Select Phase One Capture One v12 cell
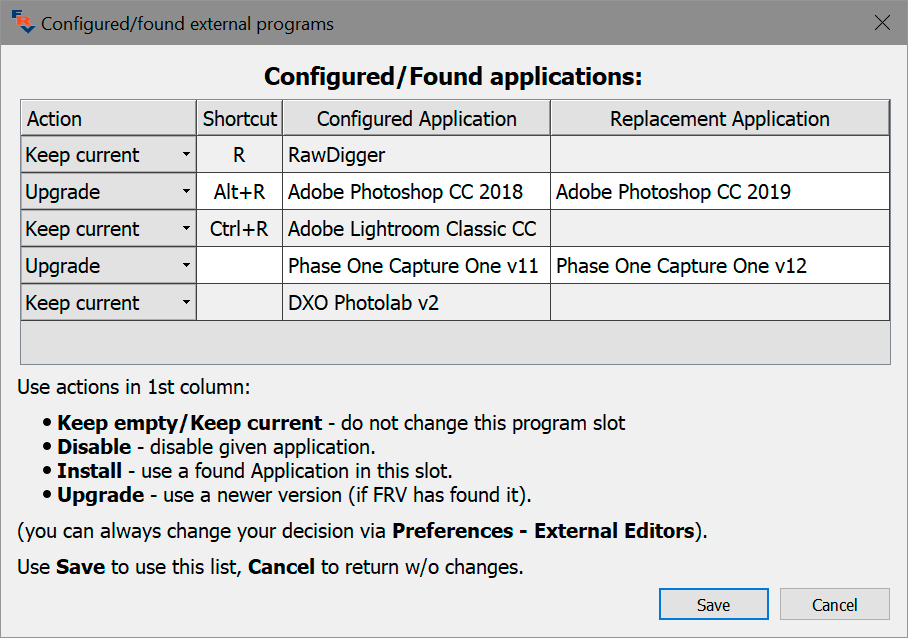The height and width of the screenshot is (638, 908). tap(719, 266)
